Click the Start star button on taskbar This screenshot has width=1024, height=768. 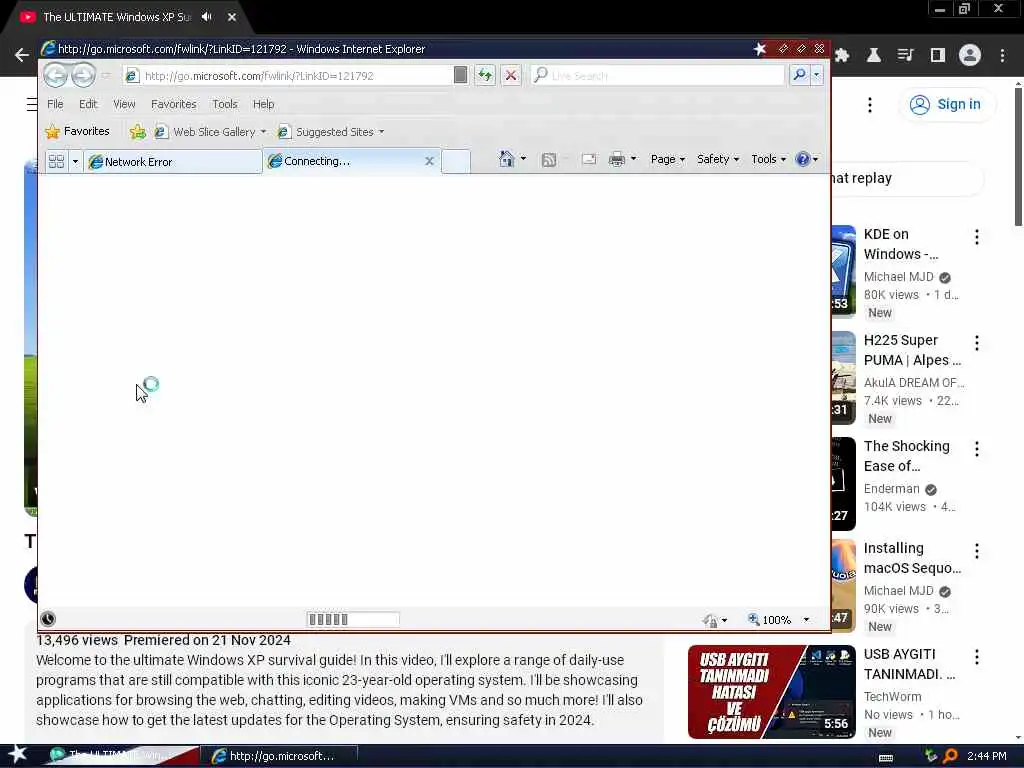click(18, 754)
